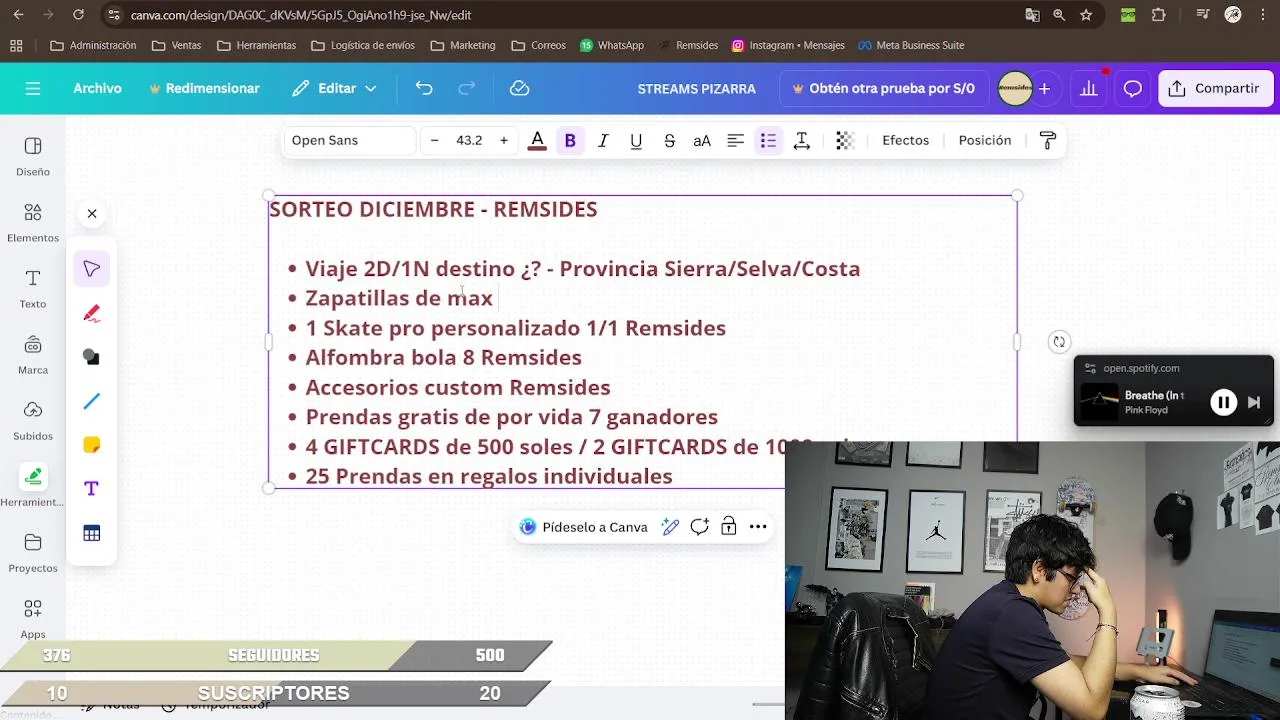Image resolution: width=1280 pixels, height=720 pixels.
Task: Click the Compartir button
Action: pos(1215,88)
